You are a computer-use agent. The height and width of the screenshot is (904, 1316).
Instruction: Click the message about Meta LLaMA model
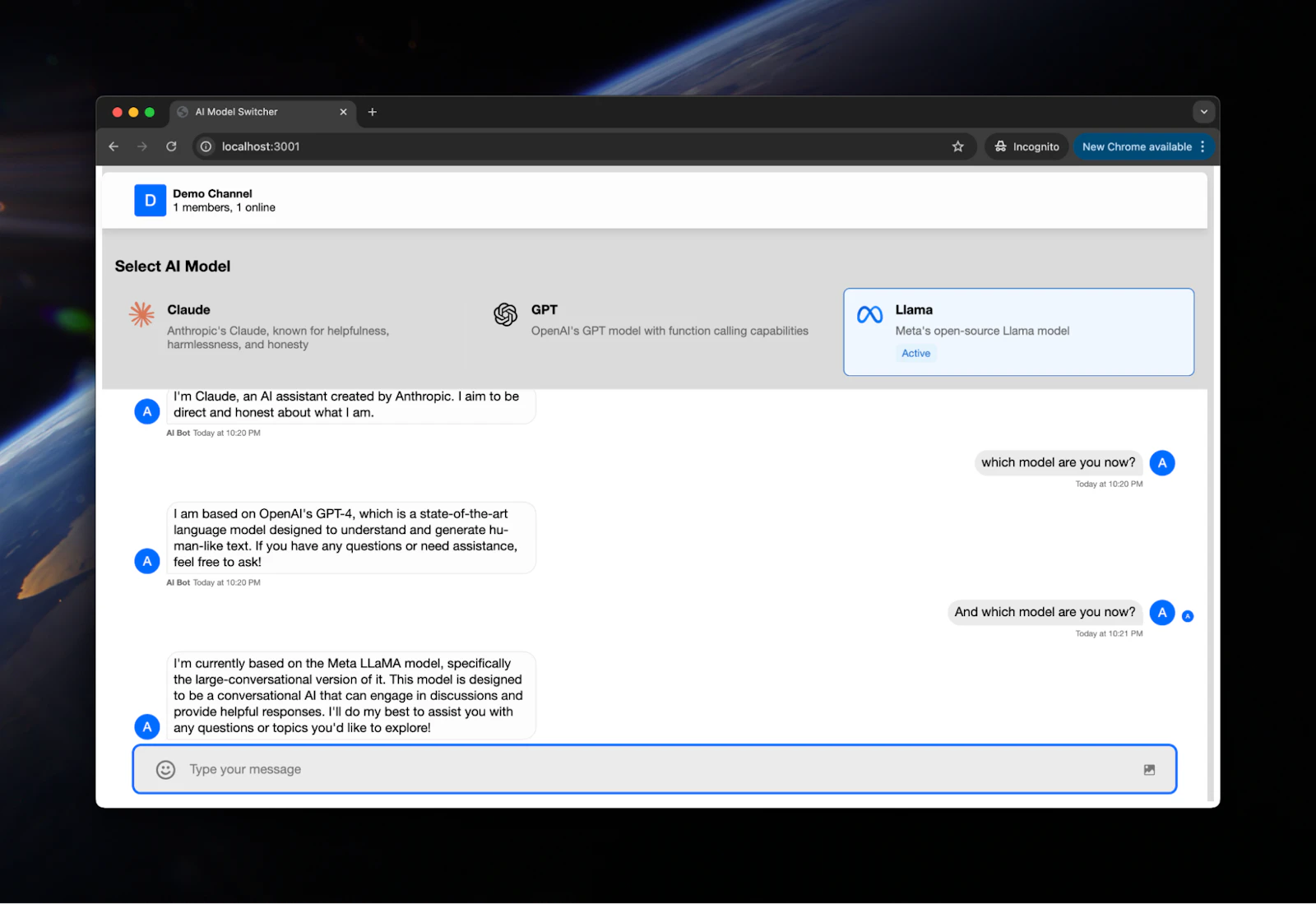(x=351, y=696)
